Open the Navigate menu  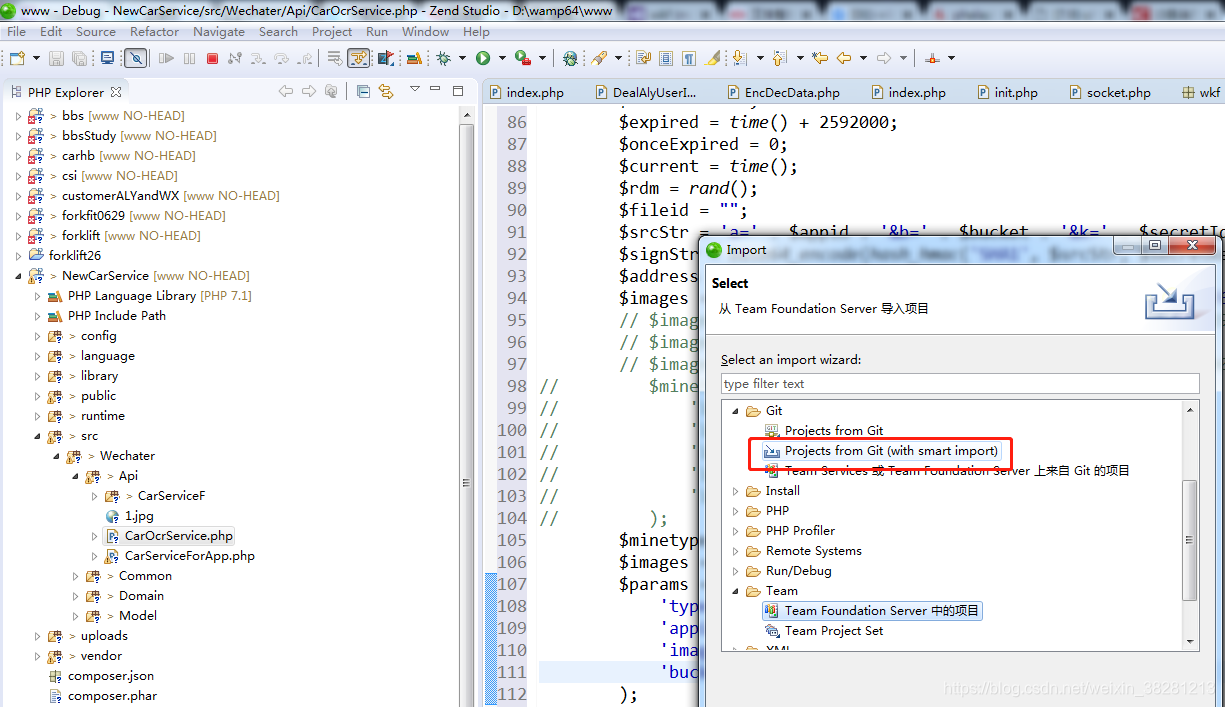[x=219, y=31]
